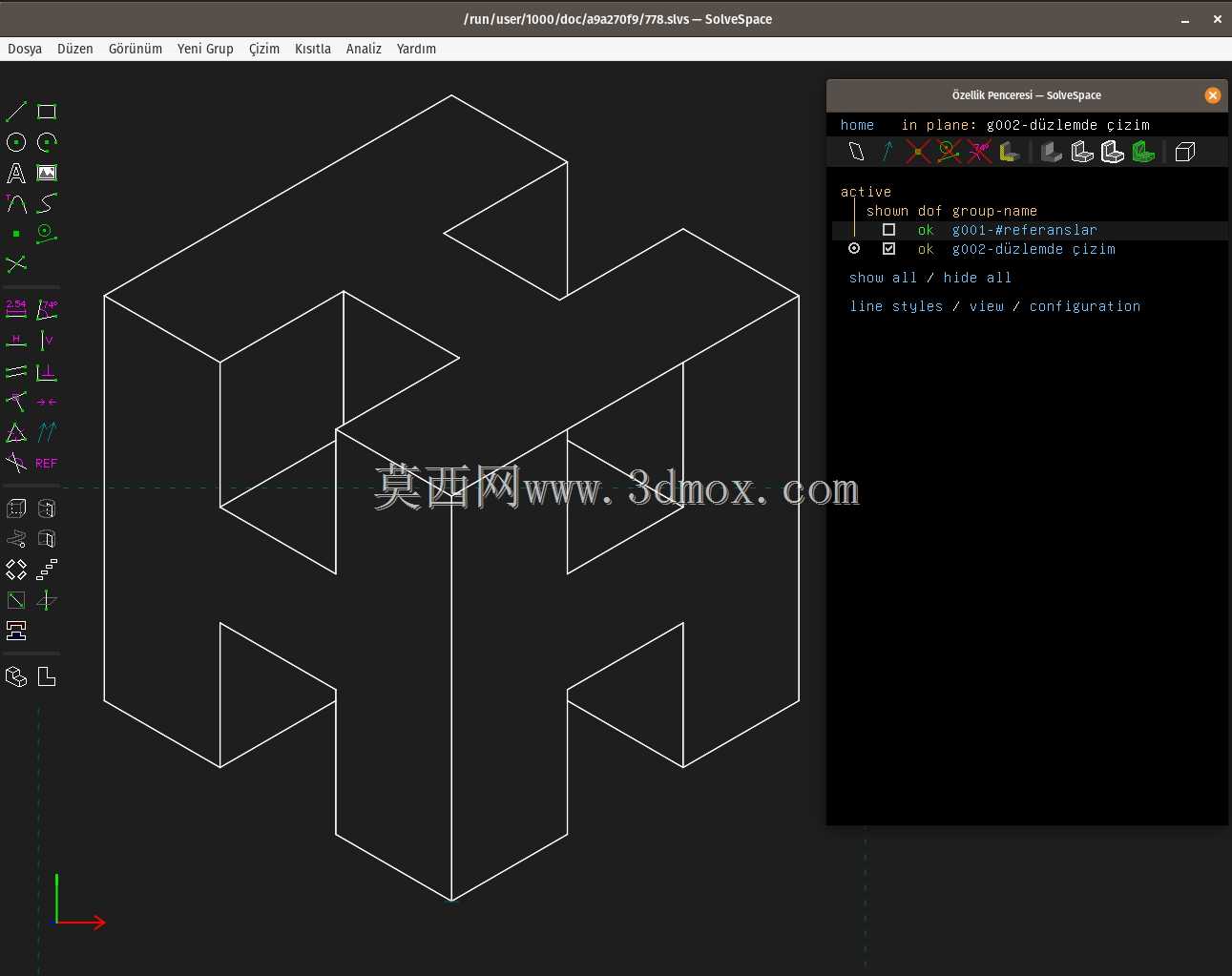Viewport: 1232px width, 976px height.
Task: Create new lathe group
Action: tap(47, 509)
